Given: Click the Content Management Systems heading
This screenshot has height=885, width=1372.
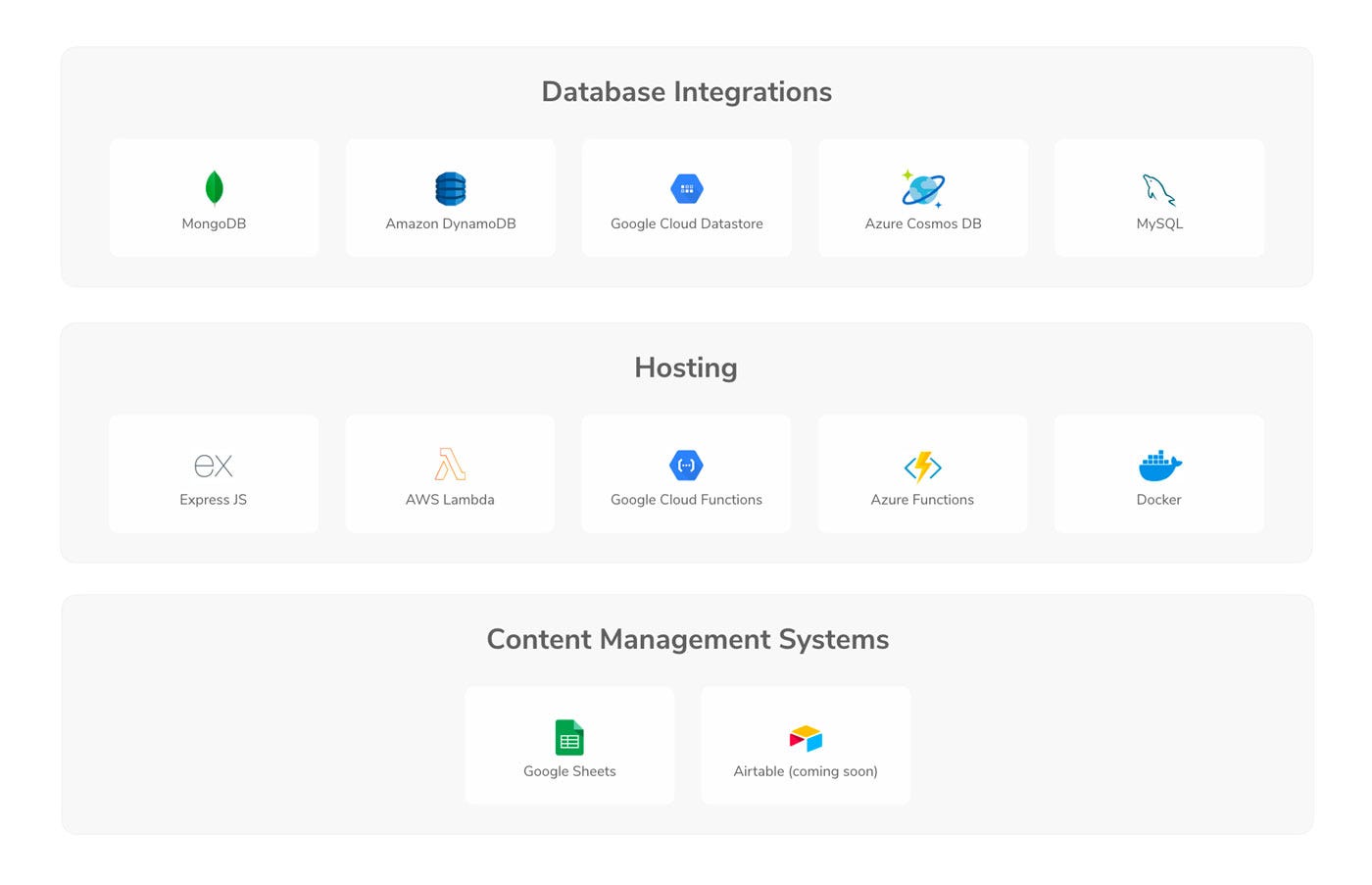Looking at the screenshot, I should coord(687,639).
